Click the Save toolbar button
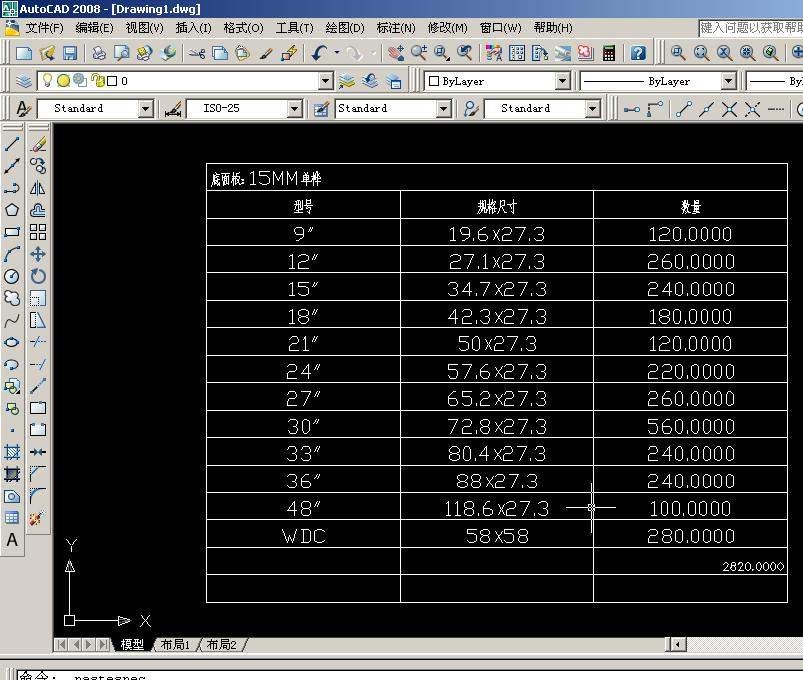Screen dimensions: 803x680 [70, 53]
